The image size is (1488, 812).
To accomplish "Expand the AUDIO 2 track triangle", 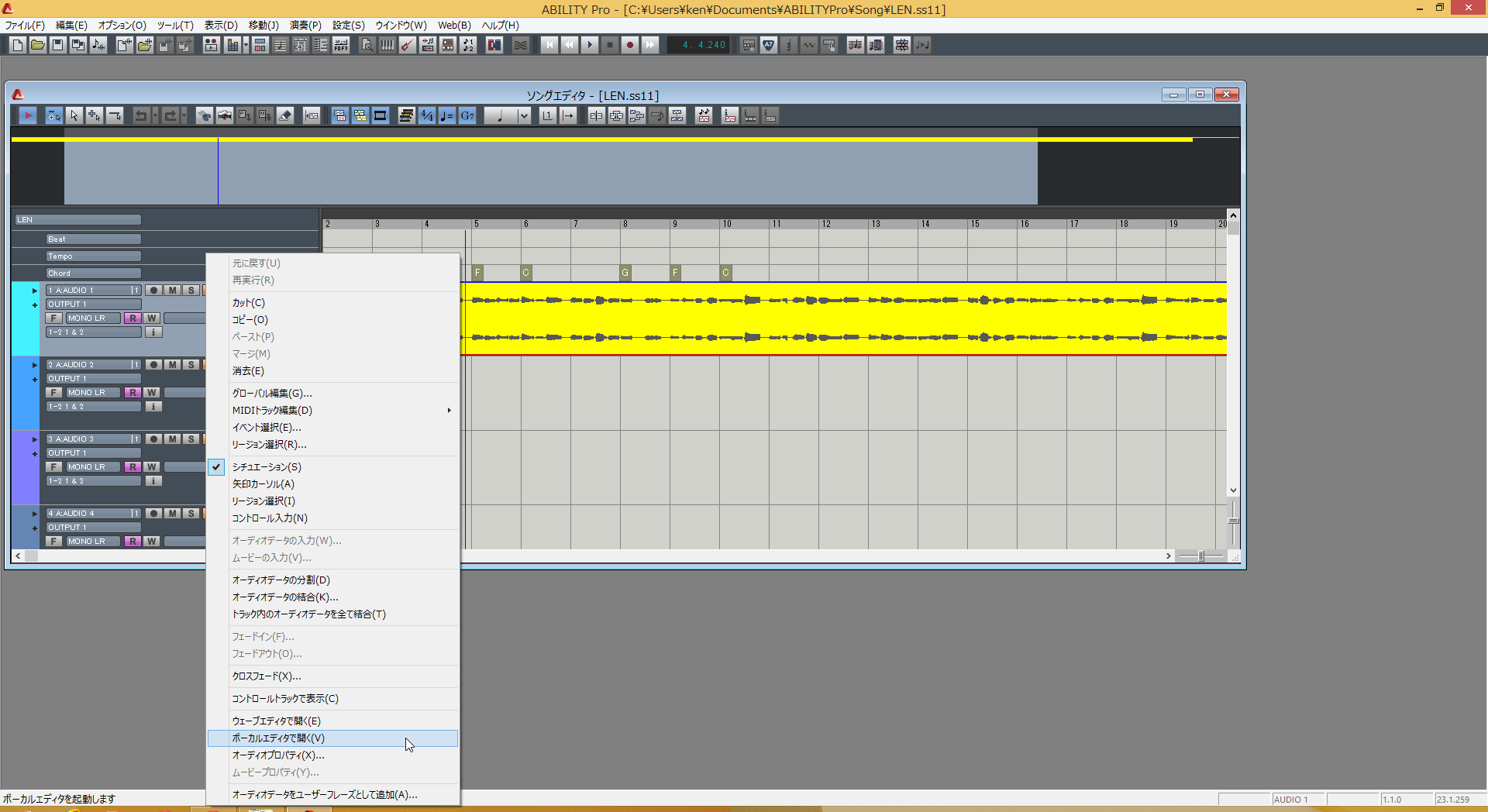I will pos(35,365).
